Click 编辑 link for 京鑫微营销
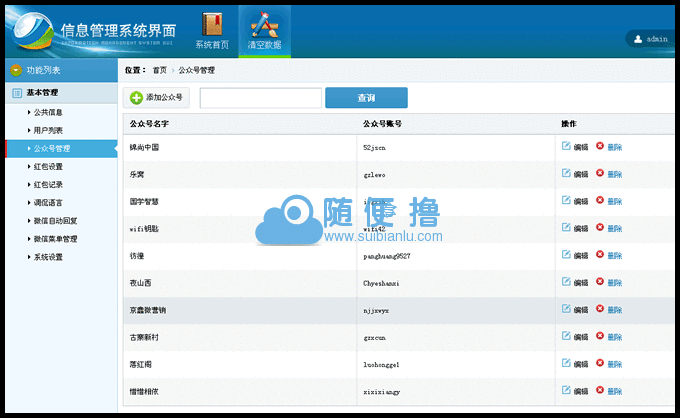The width and height of the screenshot is (680, 418). coord(581,310)
